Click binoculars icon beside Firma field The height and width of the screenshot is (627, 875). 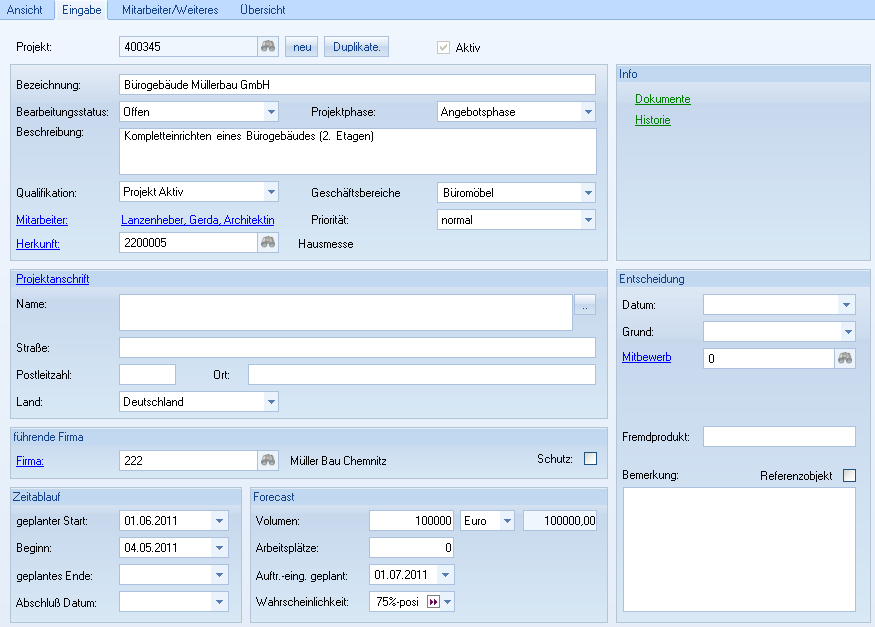[x=268, y=460]
